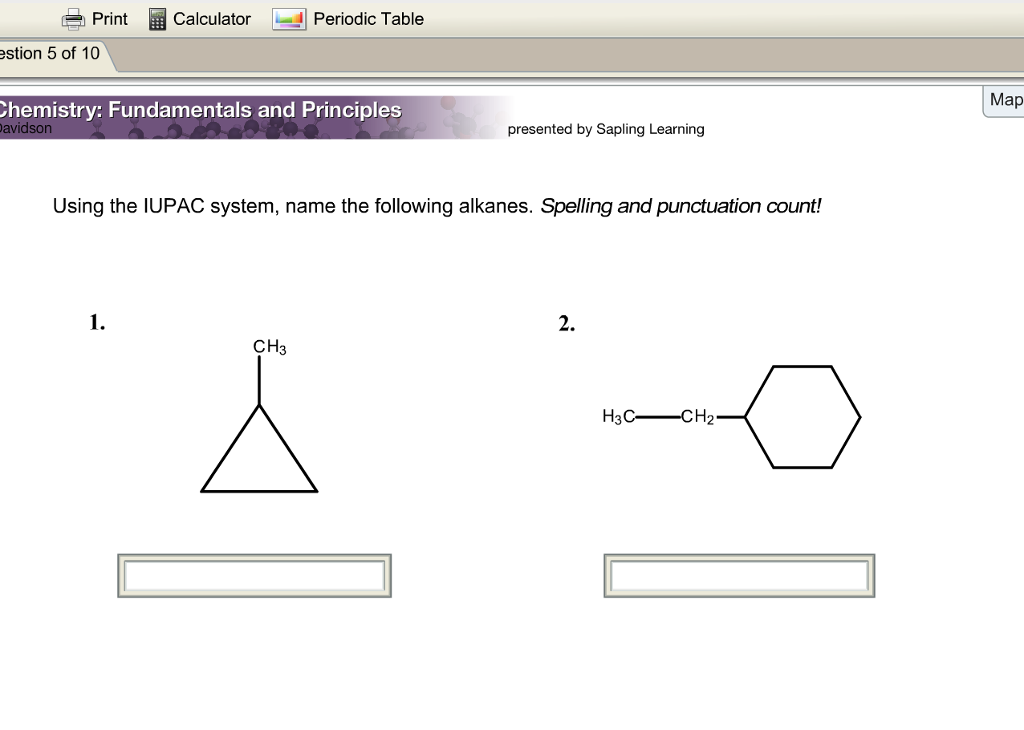Open the Map panel
Screen dimensions: 1024x730
coord(1004,99)
